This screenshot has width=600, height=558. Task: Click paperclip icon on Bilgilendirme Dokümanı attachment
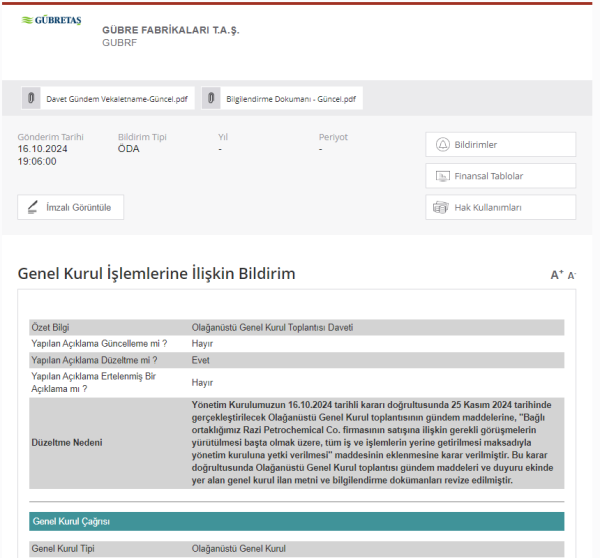pyautogui.click(x=212, y=99)
